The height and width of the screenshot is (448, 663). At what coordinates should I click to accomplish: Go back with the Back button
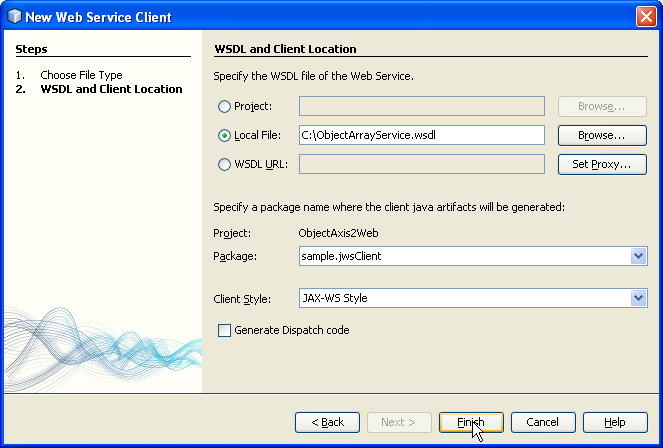click(x=327, y=422)
